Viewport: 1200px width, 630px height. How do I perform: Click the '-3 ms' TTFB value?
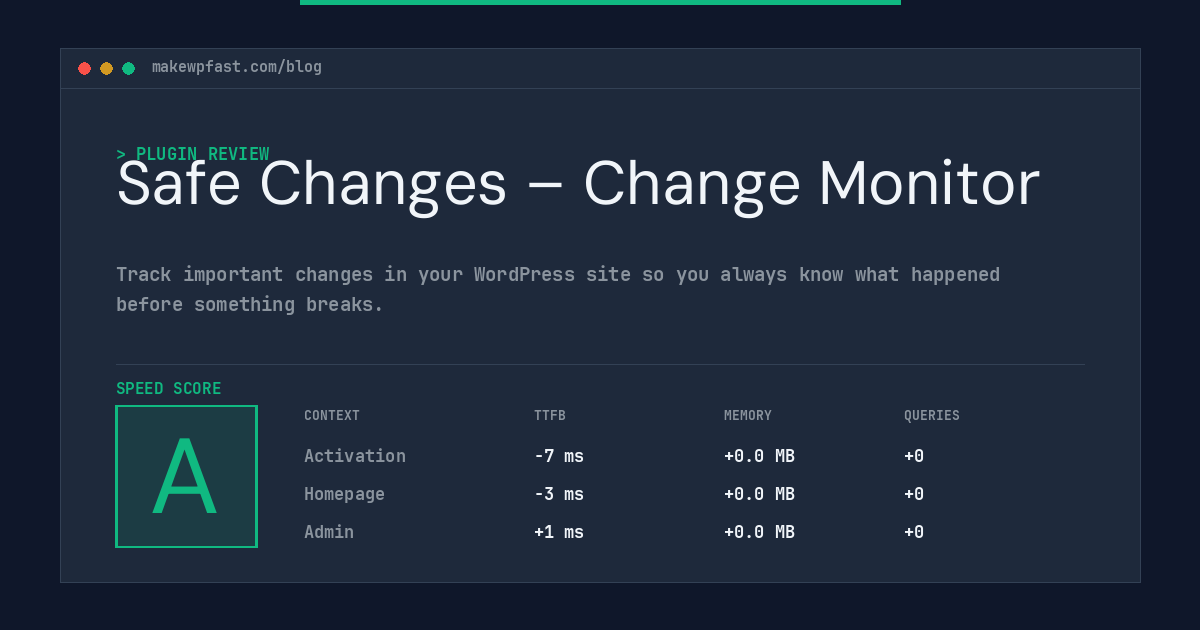click(x=559, y=494)
